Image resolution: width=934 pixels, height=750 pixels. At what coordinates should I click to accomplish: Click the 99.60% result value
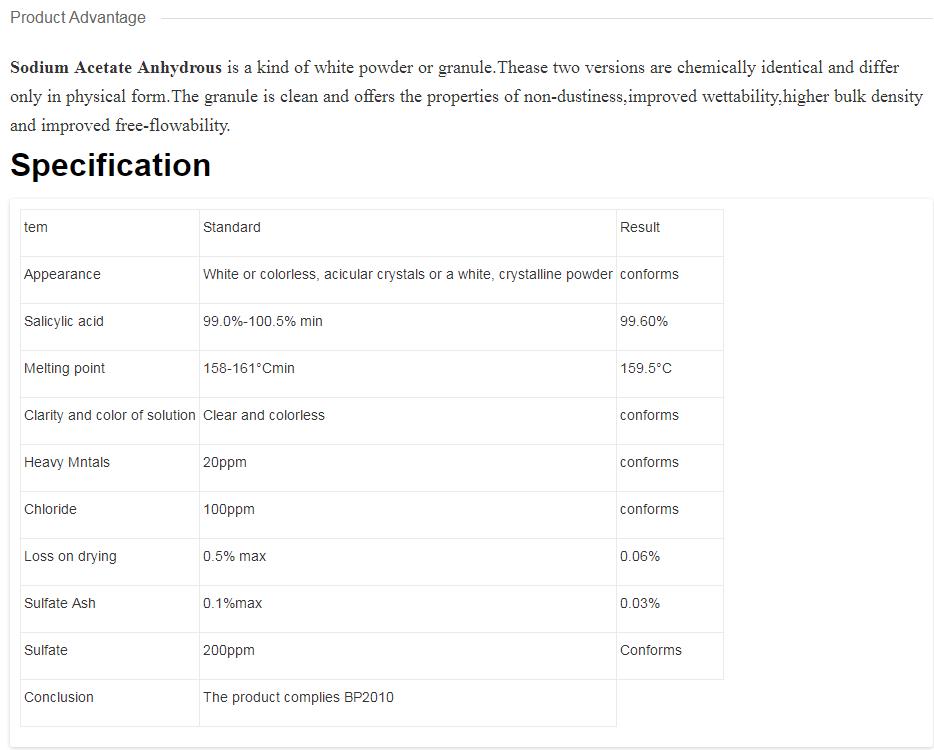coord(644,321)
